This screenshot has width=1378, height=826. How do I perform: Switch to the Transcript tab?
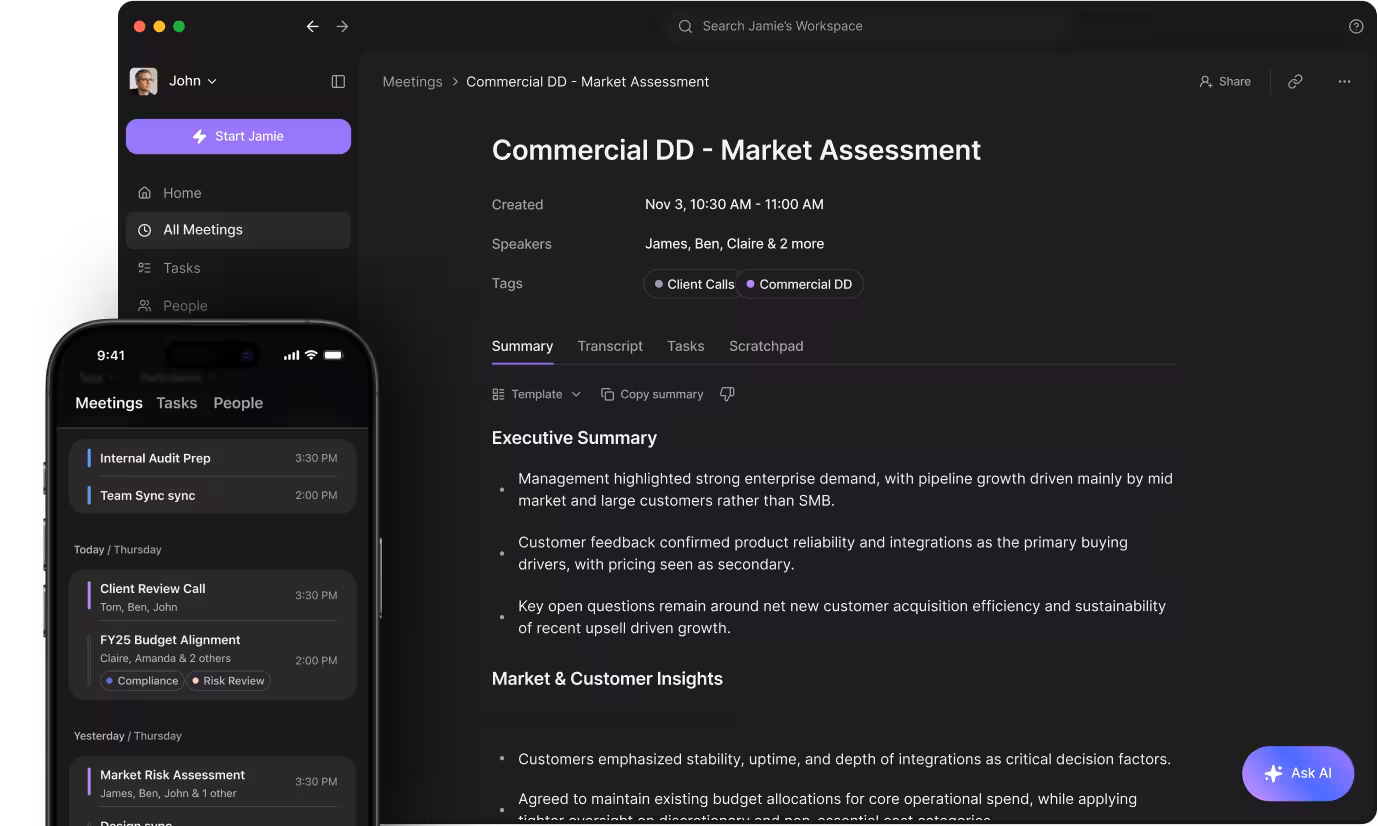pos(610,346)
